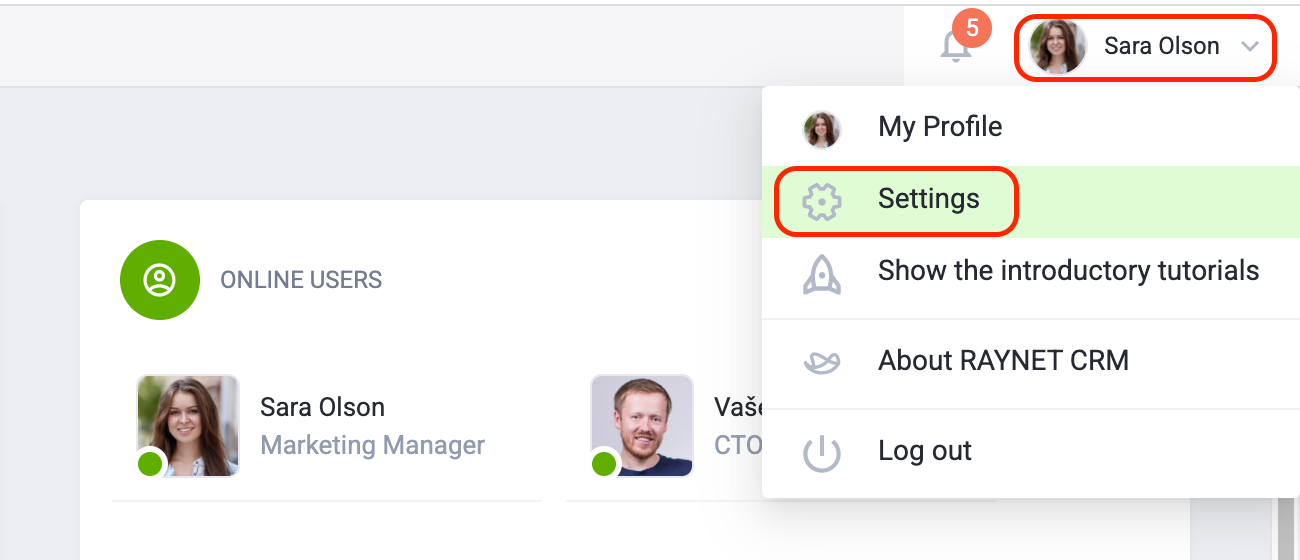The height and width of the screenshot is (560, 1300).
Task: Click Sara Olson's avatar in the top bar
Action: 1058,47
